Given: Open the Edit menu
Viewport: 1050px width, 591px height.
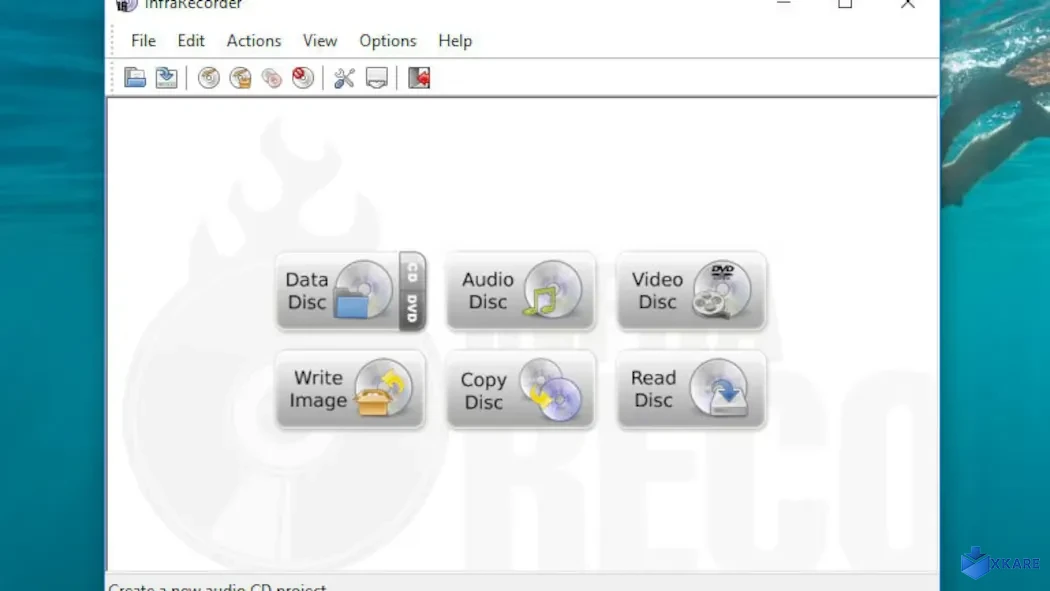Looking at the screenshot, I should (191, 41).
